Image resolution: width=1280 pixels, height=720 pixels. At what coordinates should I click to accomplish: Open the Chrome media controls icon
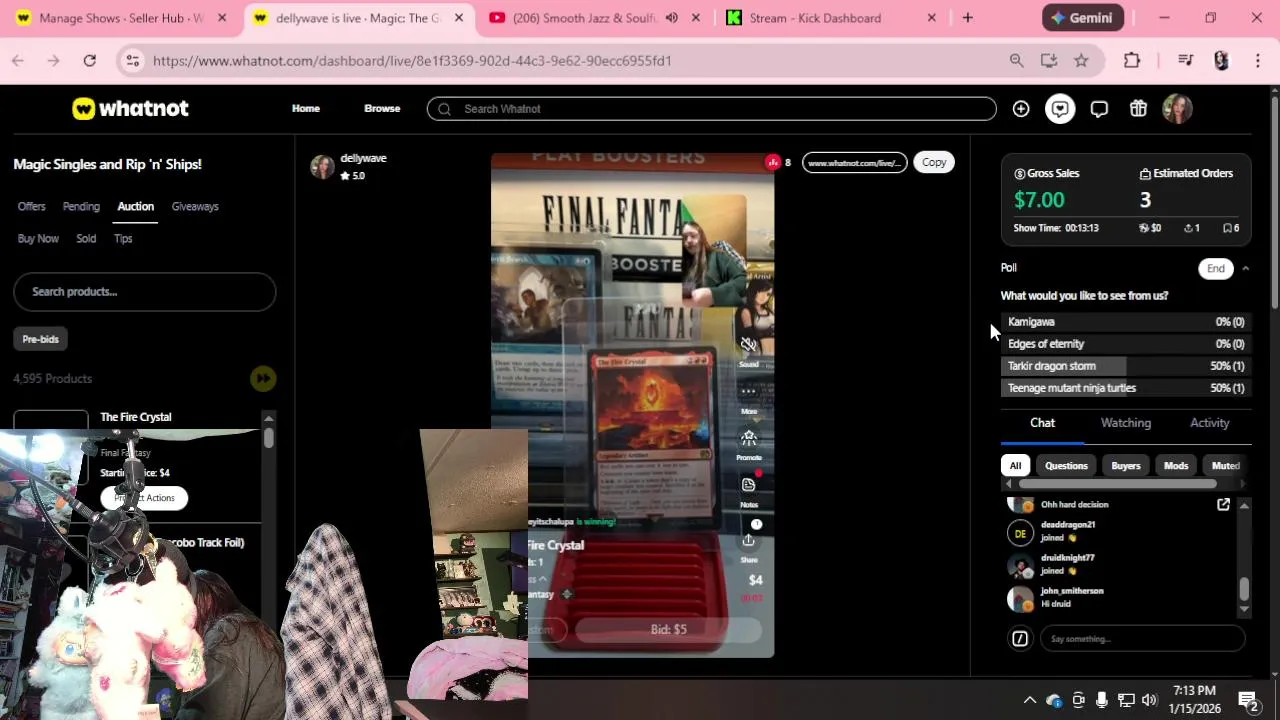click(x=1185, y=61)
